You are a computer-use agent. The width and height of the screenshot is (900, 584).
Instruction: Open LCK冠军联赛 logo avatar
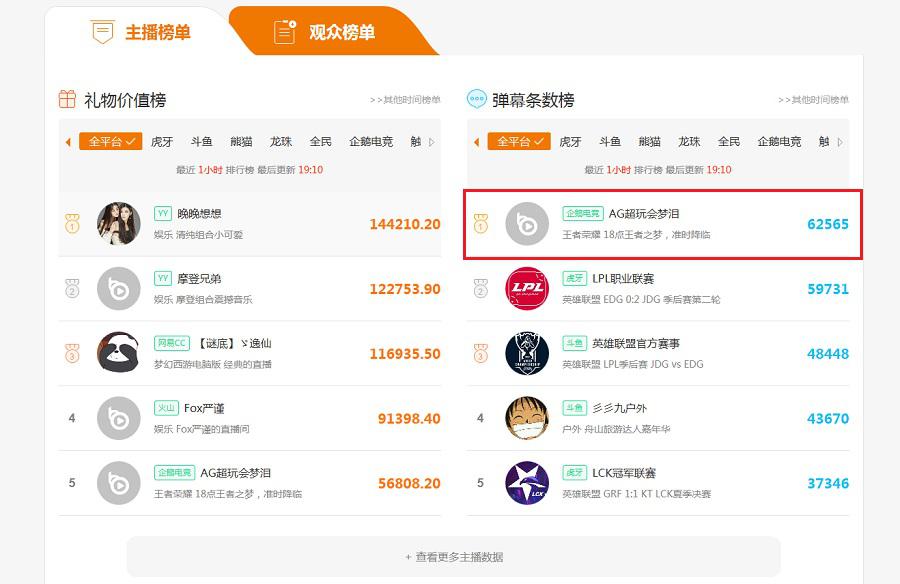(527, 483)
